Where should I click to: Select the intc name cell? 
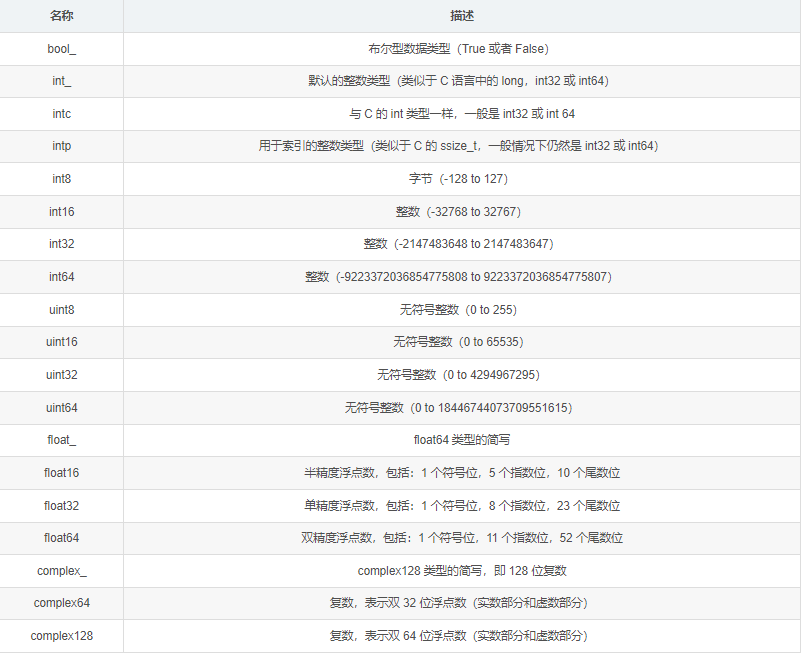click(62, 114)
